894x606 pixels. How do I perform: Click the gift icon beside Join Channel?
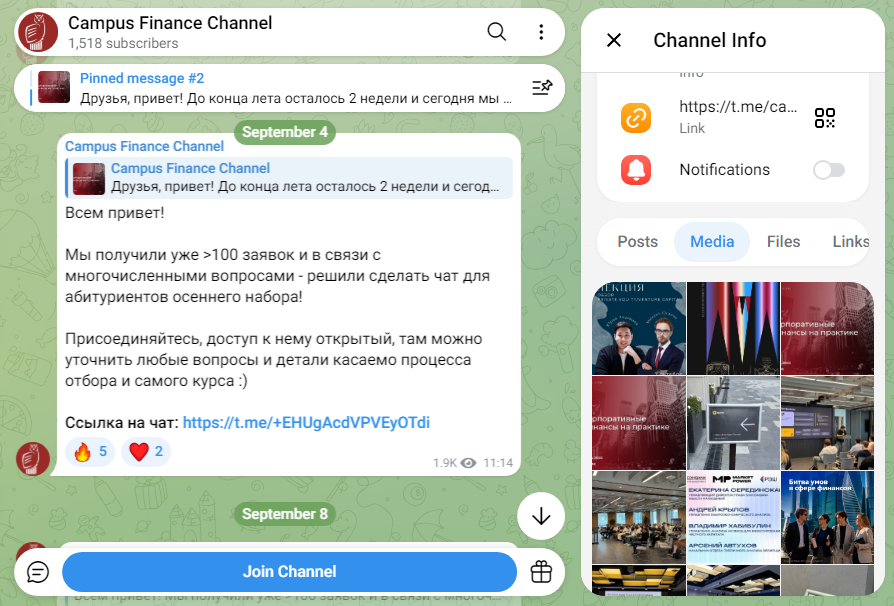coord(541,572)
